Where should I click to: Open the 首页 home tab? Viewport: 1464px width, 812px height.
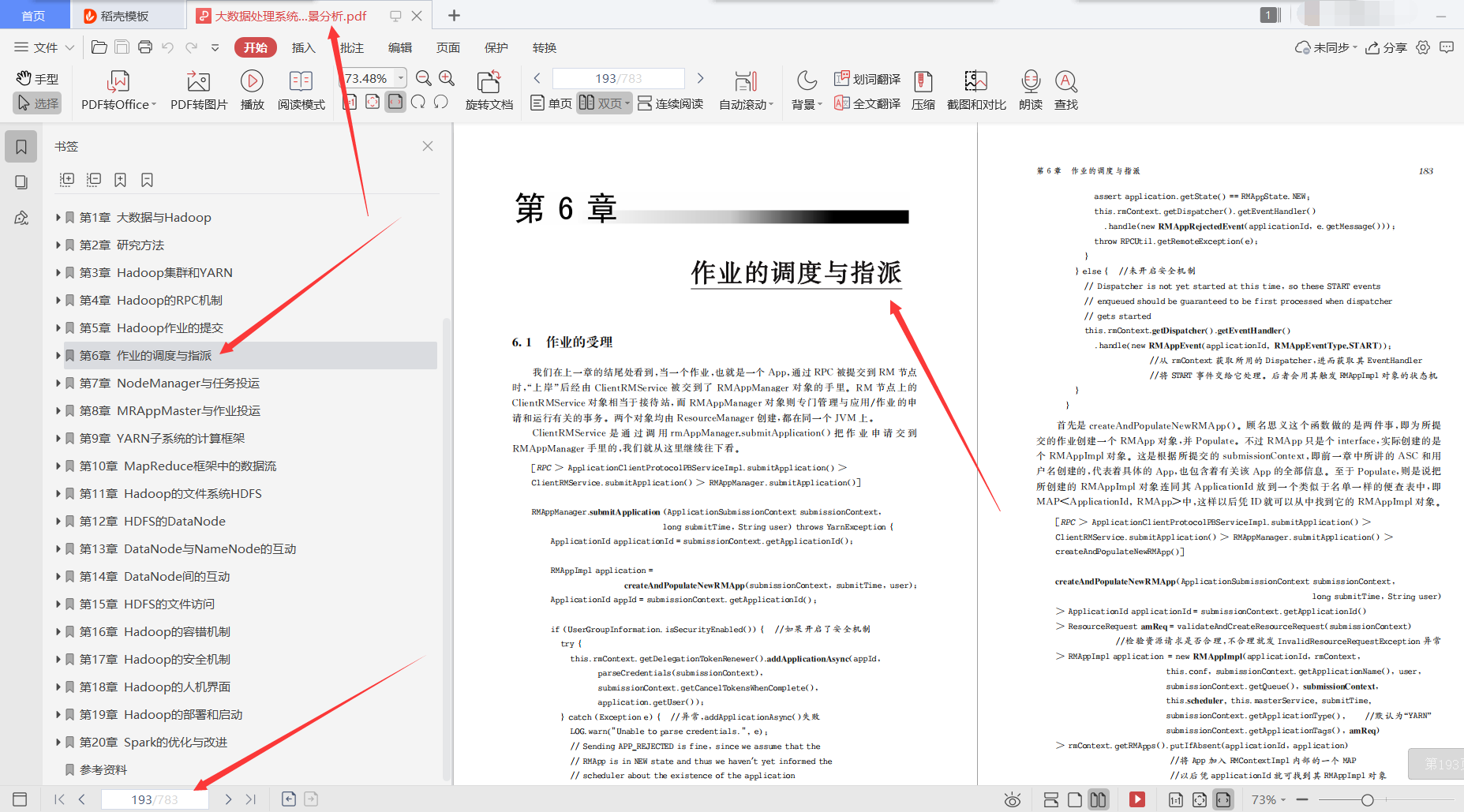click(33, 16)
